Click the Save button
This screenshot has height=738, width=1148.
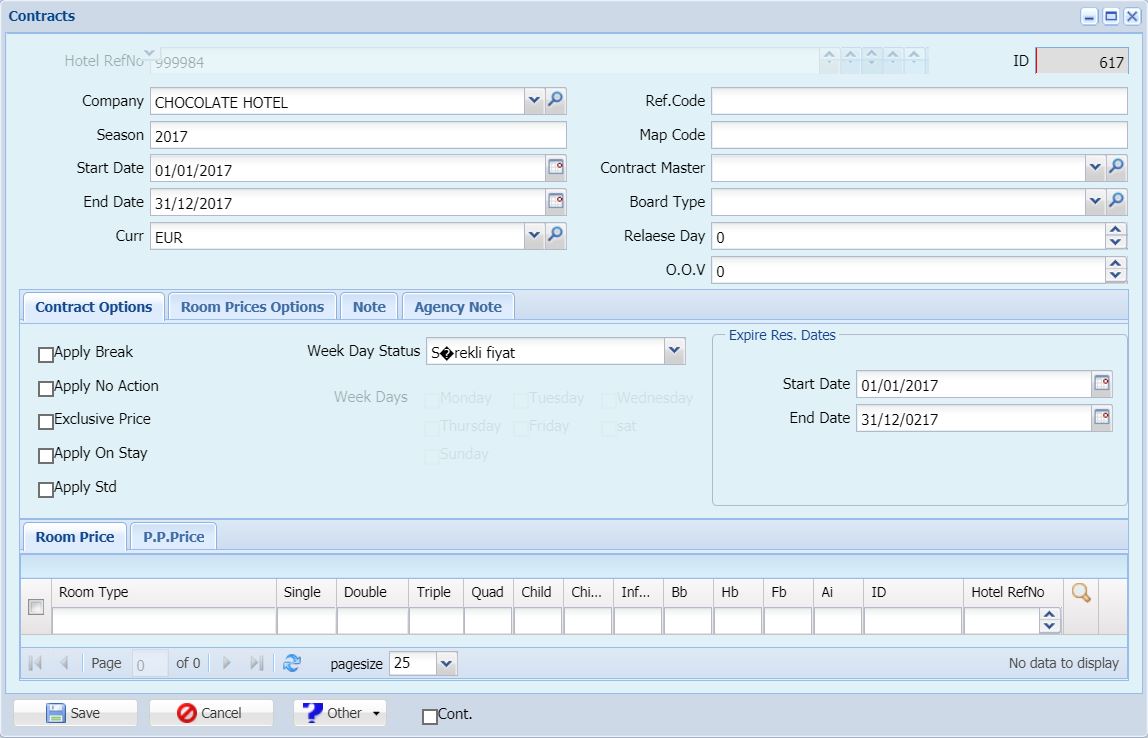coord(75,712)
